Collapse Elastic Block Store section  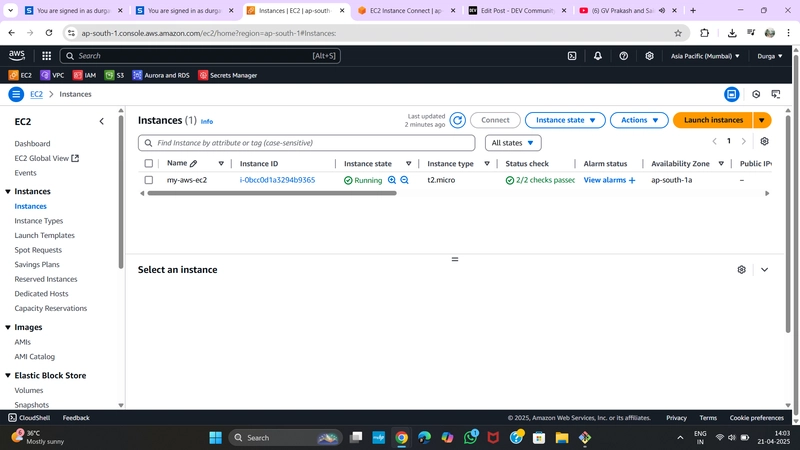8,376
